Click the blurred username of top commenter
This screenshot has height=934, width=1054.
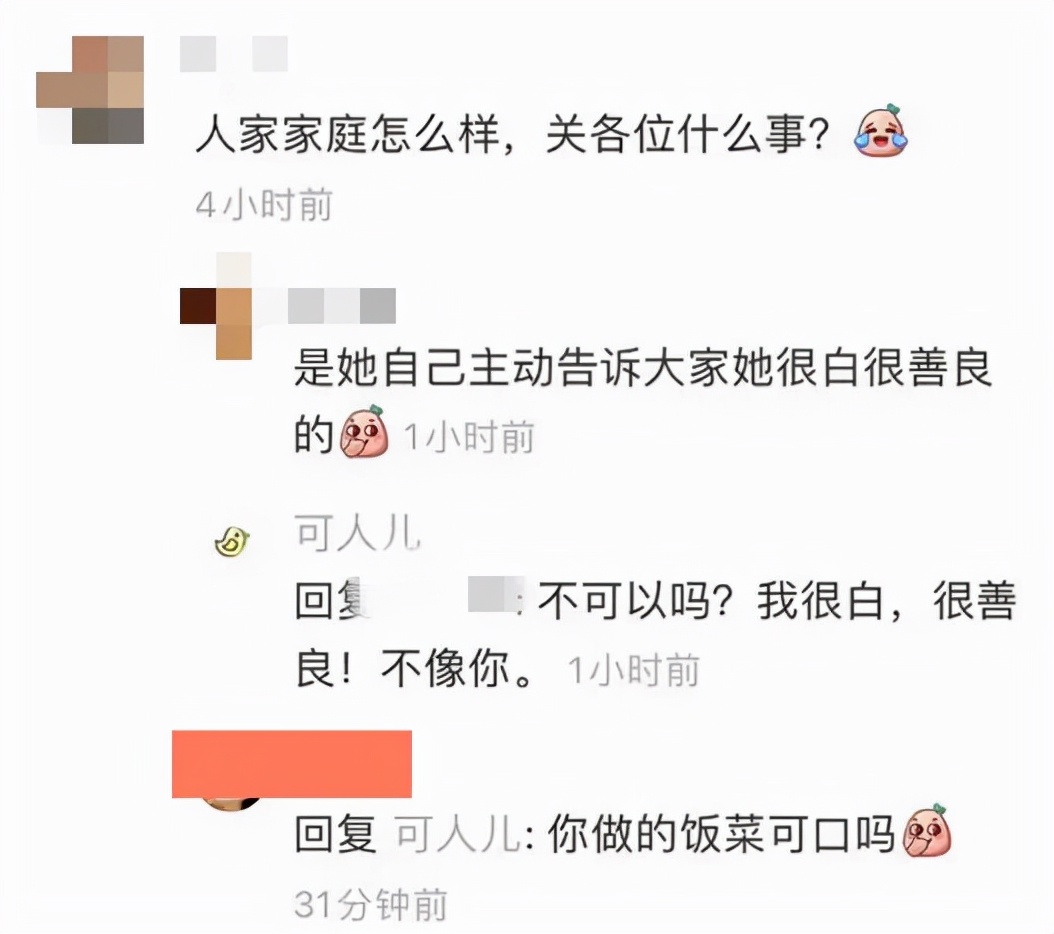pyautogui.click(x=234, y=54)
